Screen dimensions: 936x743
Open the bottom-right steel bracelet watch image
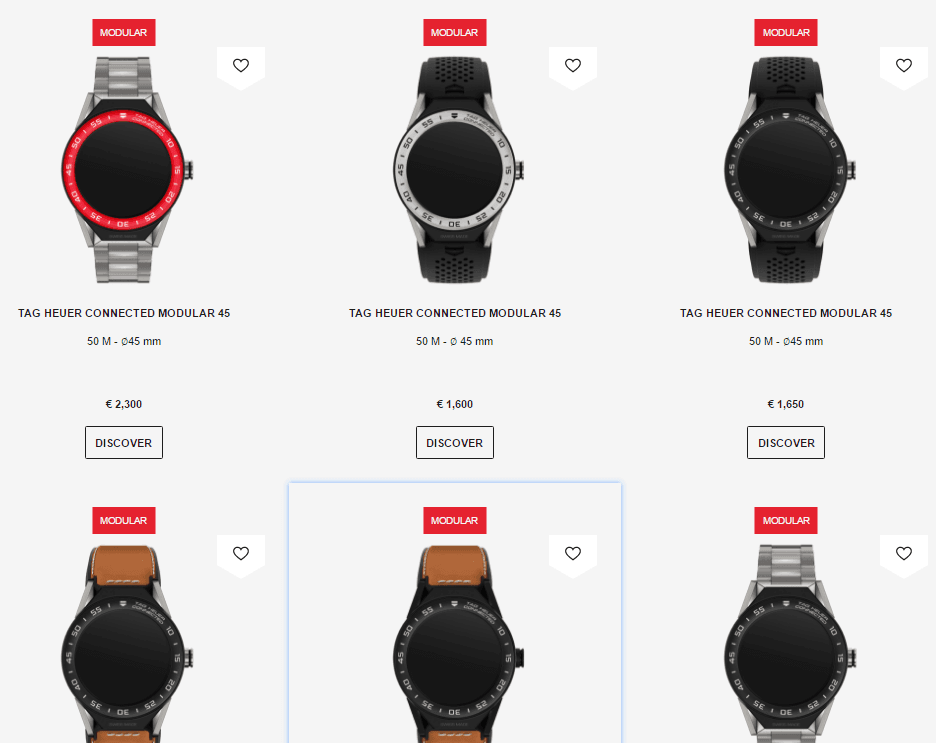[x=789, y=644]
